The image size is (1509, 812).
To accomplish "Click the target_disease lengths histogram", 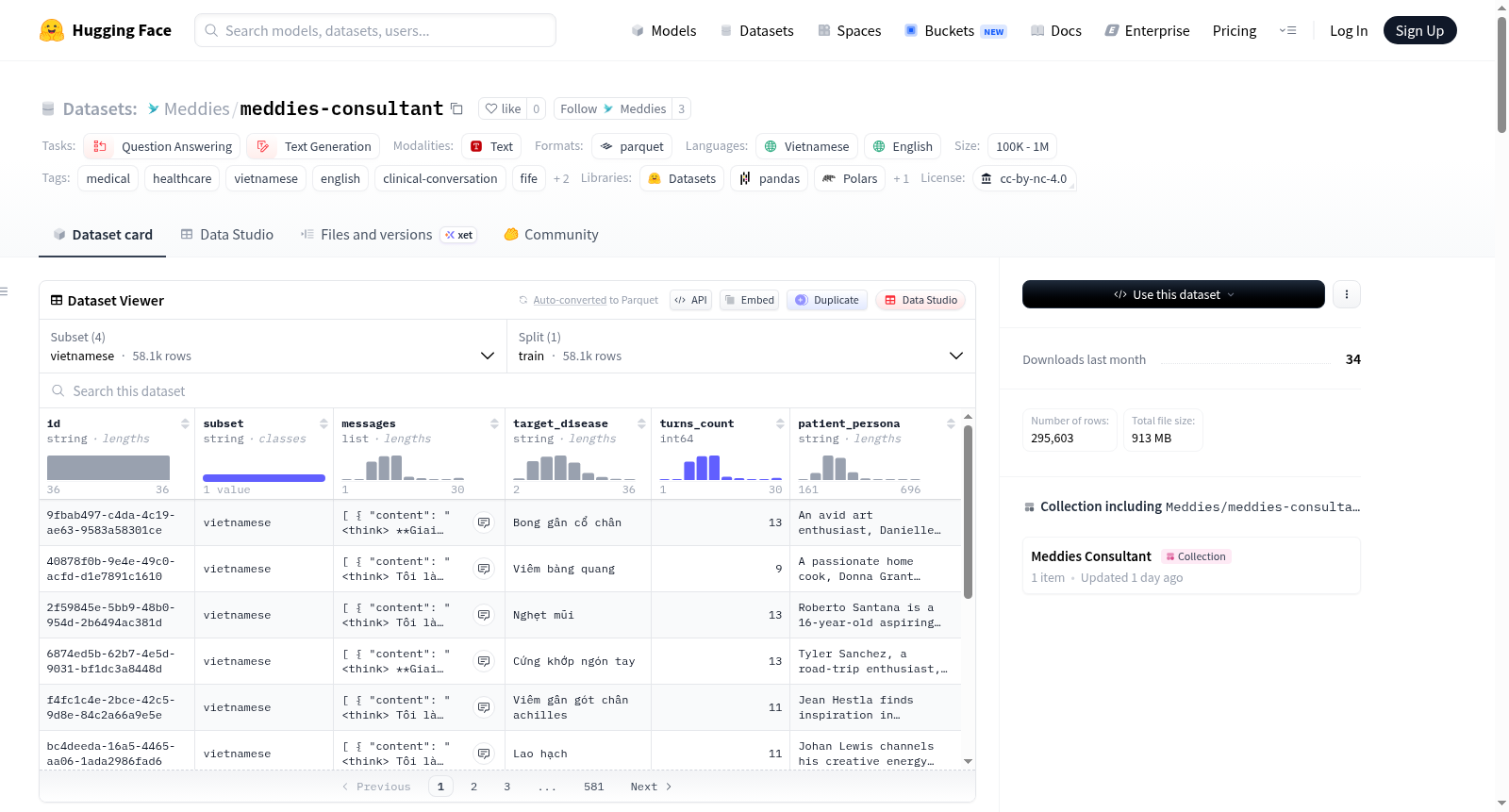I will click(574, 467).
